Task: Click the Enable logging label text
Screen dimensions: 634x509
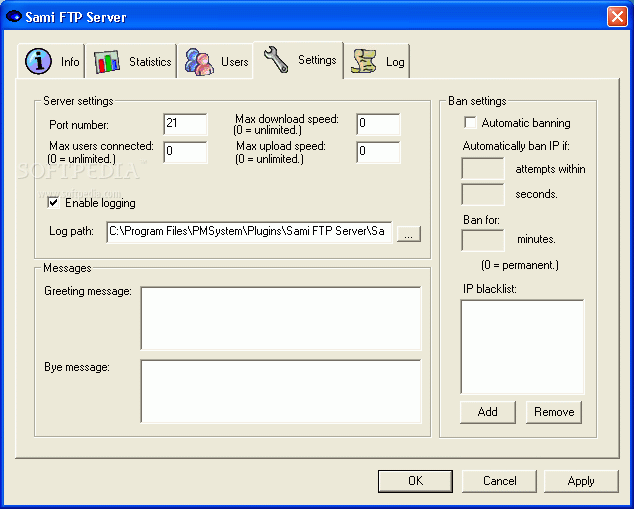Action: coord(100,203)
